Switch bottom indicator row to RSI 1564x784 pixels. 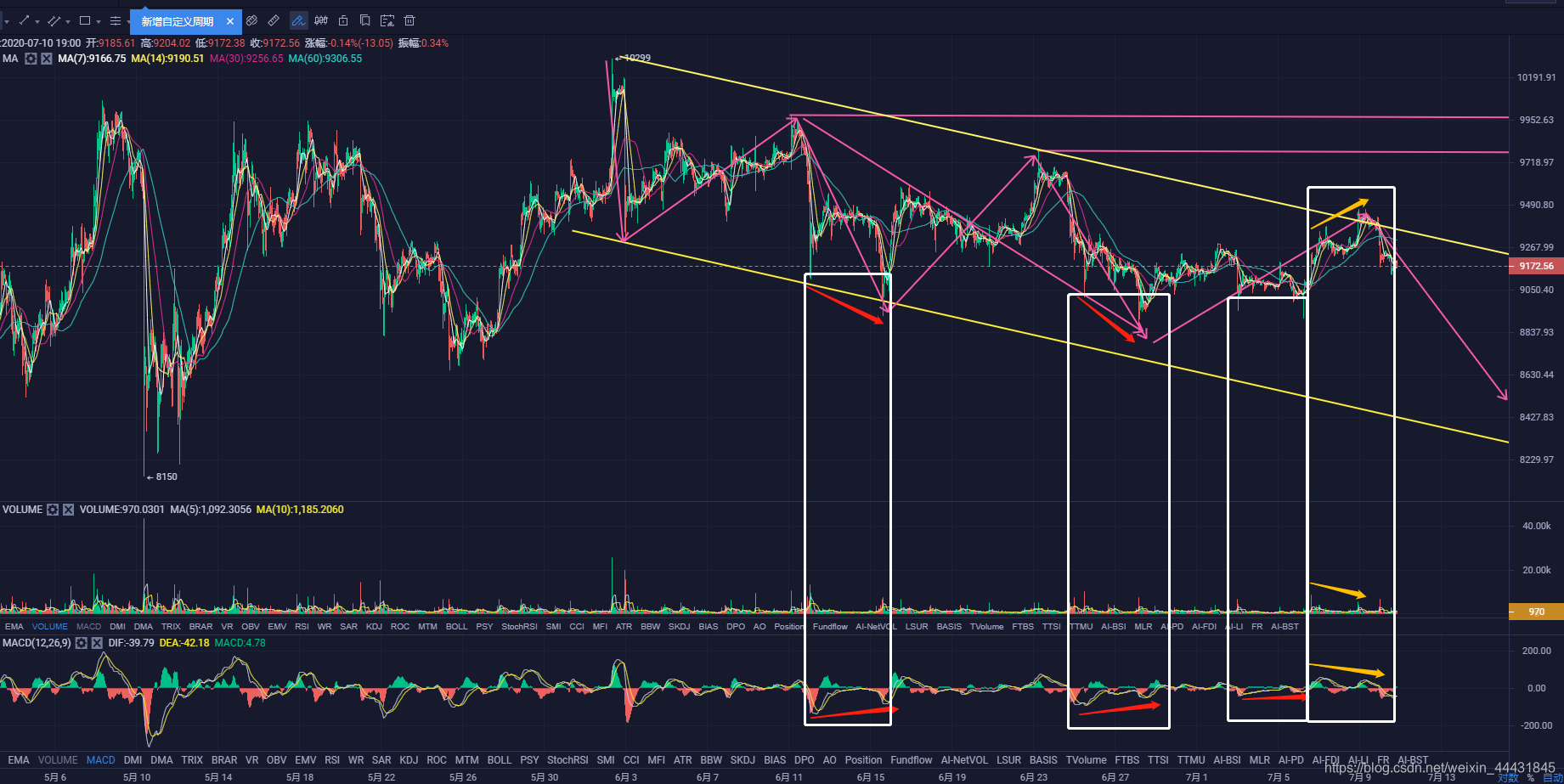point(332,760)
